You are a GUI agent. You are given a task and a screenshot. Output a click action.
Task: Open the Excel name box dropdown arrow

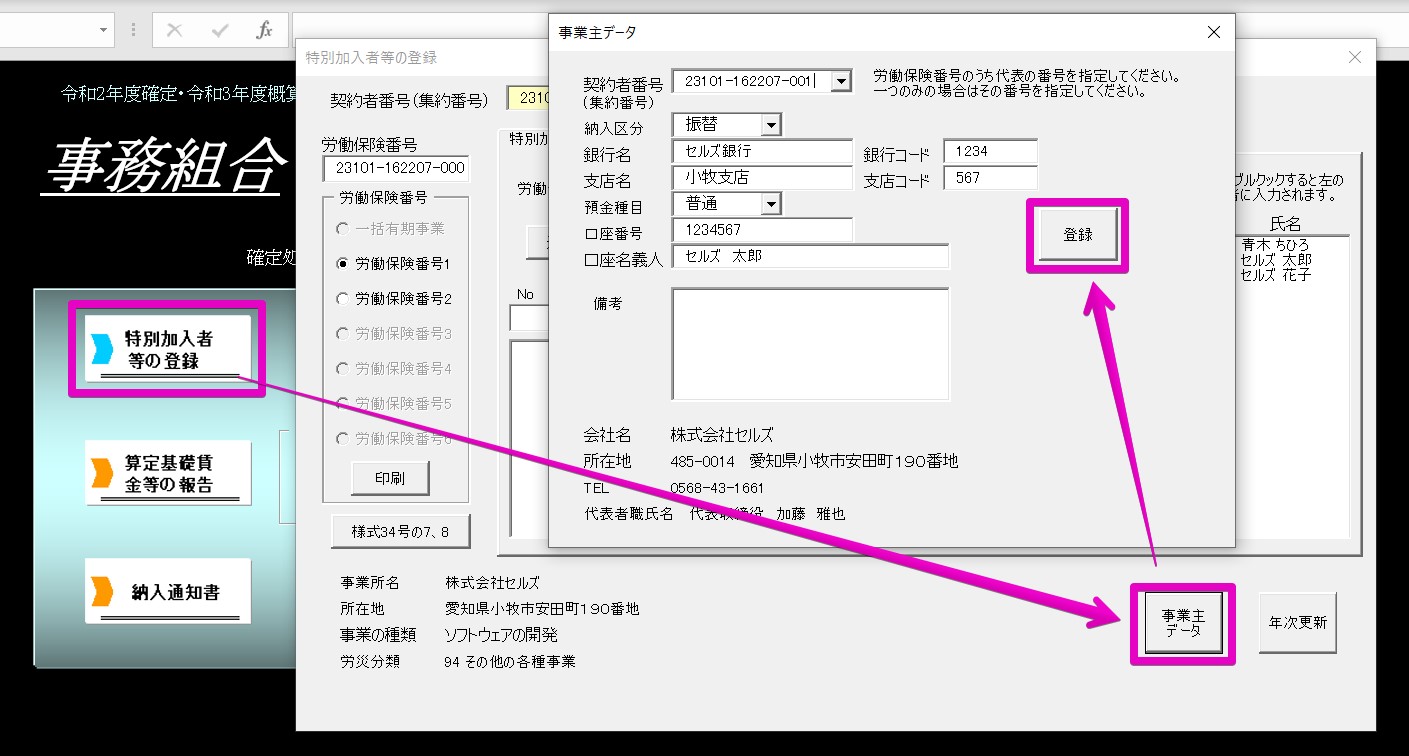(104, 30)
